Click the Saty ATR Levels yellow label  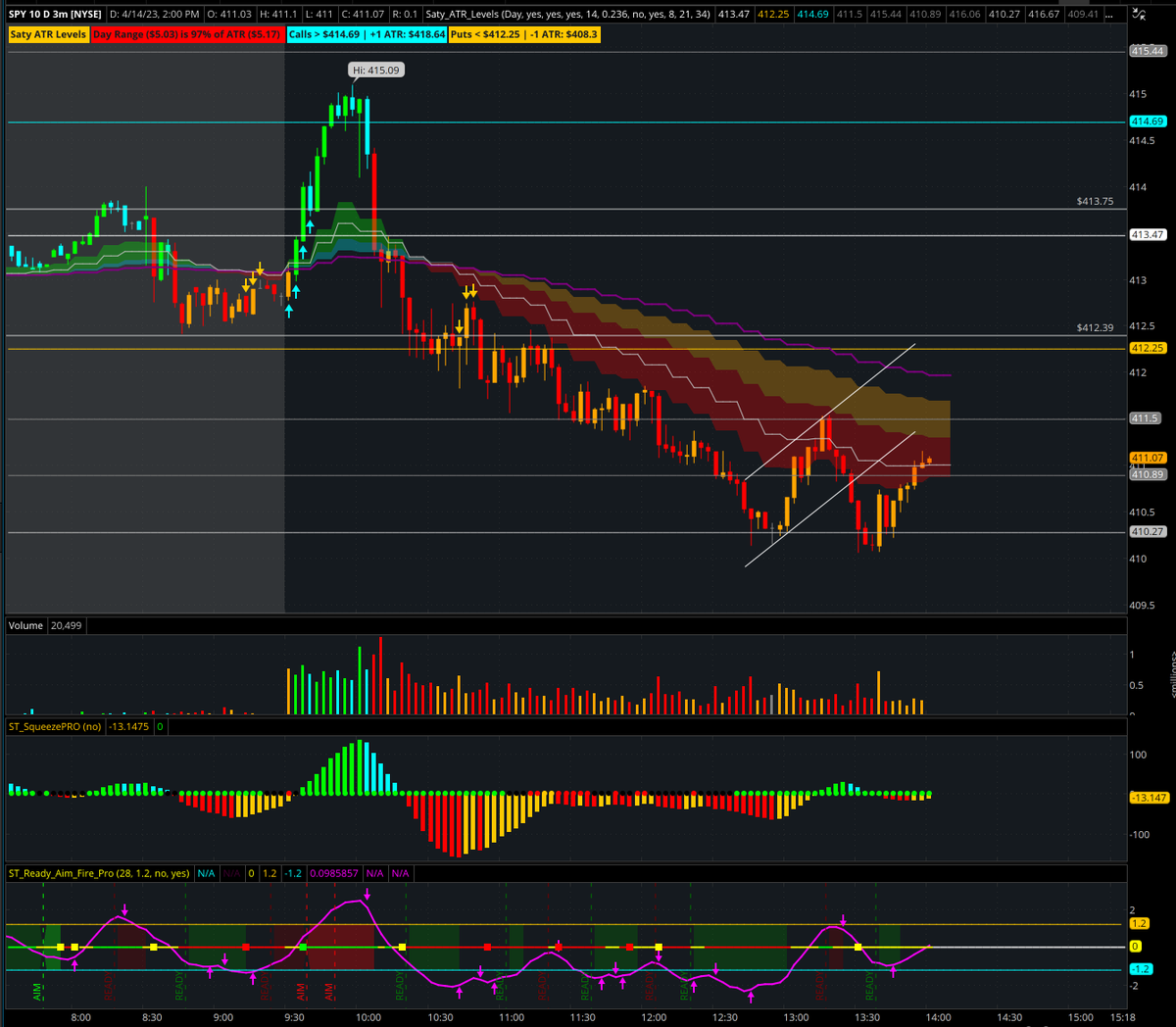(x=48, y=34)
